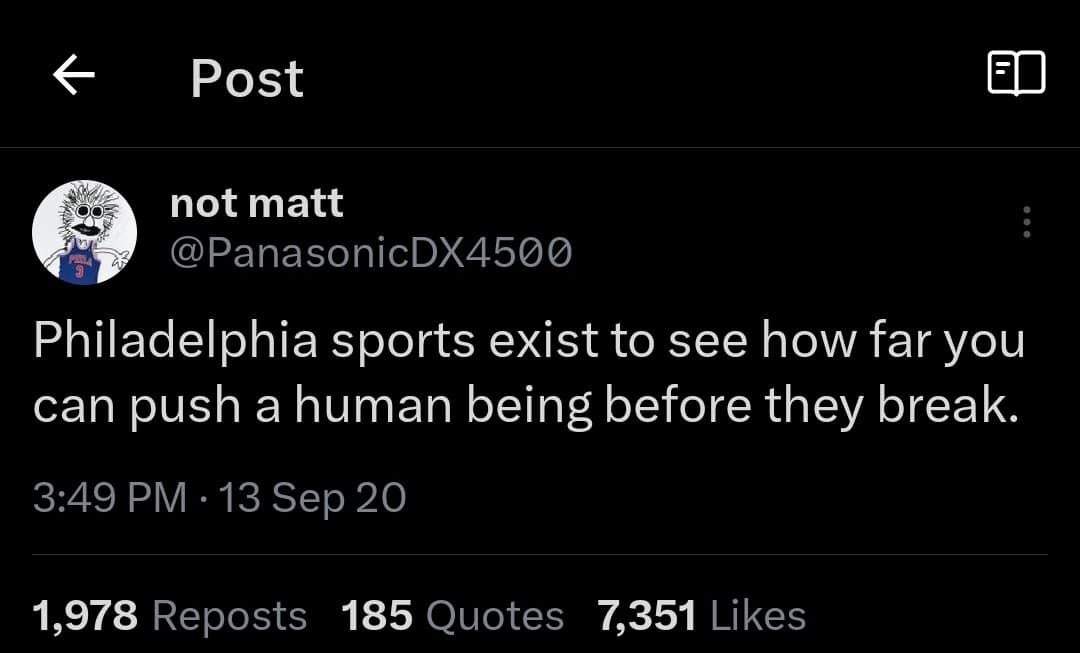Click the Philadelphia sports post text
The width and height of the screenshot is (1080, 653).
click(x=528, y=371)
